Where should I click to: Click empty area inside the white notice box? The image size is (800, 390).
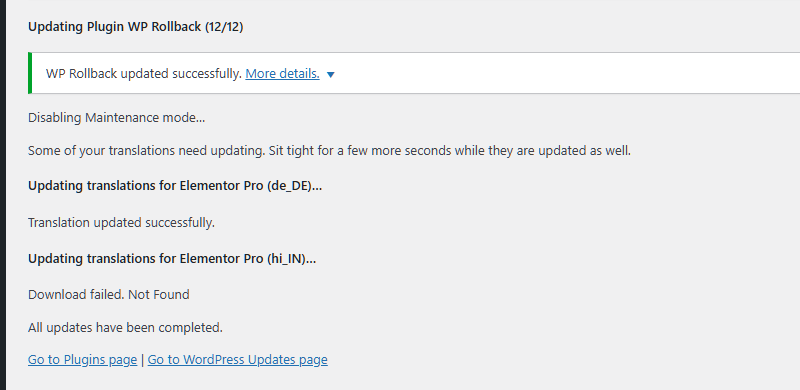point(561,74)
